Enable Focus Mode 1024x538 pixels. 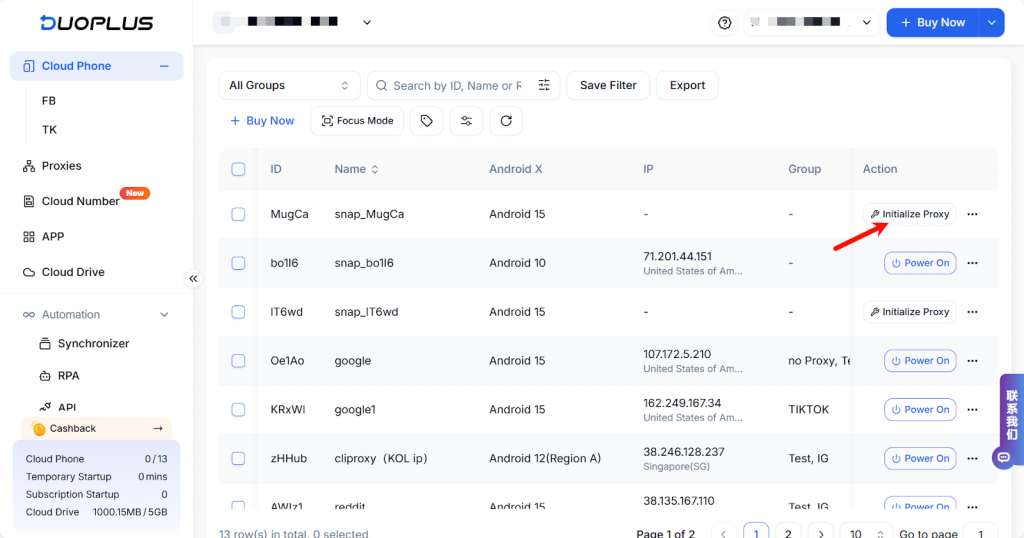pyautogui.click(x=357, y=121)
